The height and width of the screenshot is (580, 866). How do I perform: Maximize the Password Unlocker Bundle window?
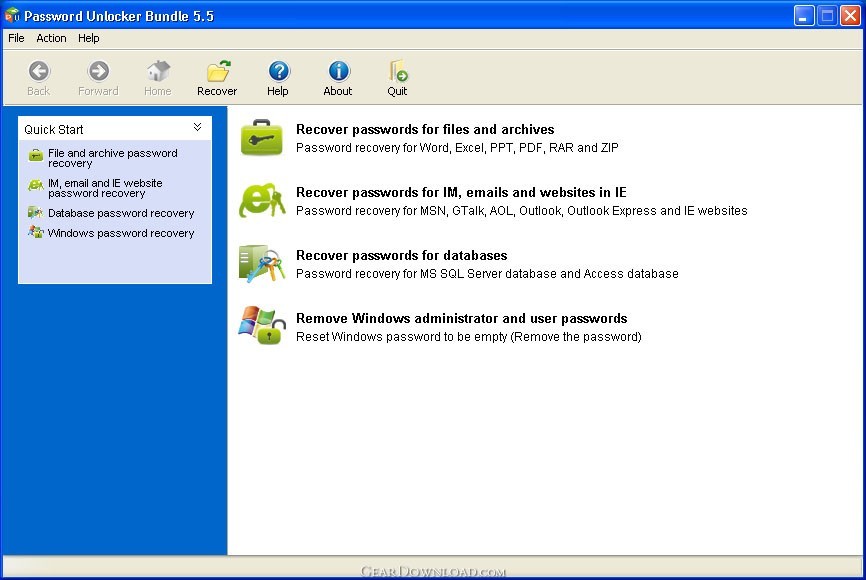(x=827, y=15)
